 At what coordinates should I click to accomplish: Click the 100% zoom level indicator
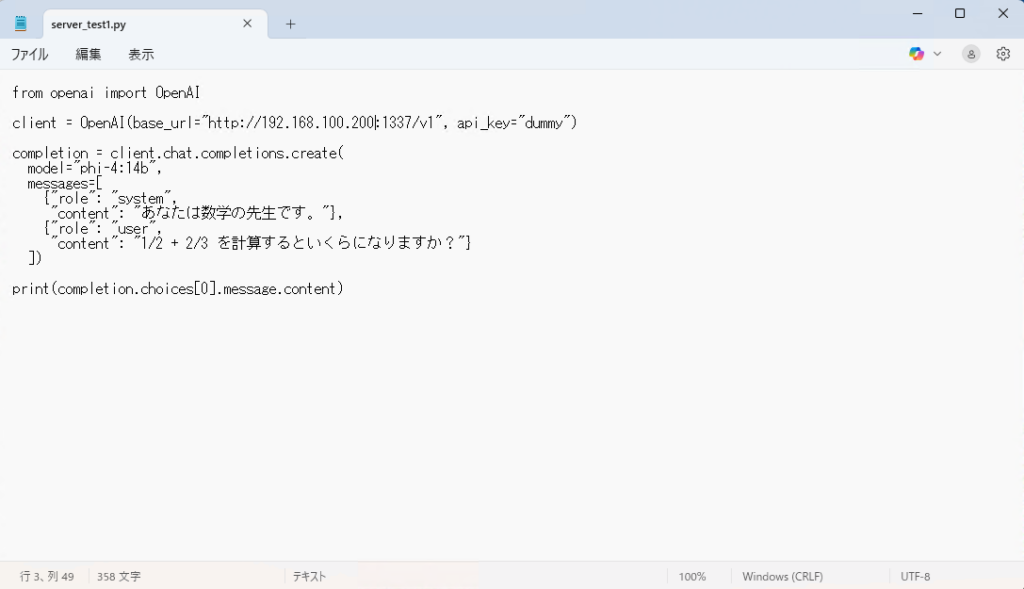pyautogui.click(x=692, y=577)
